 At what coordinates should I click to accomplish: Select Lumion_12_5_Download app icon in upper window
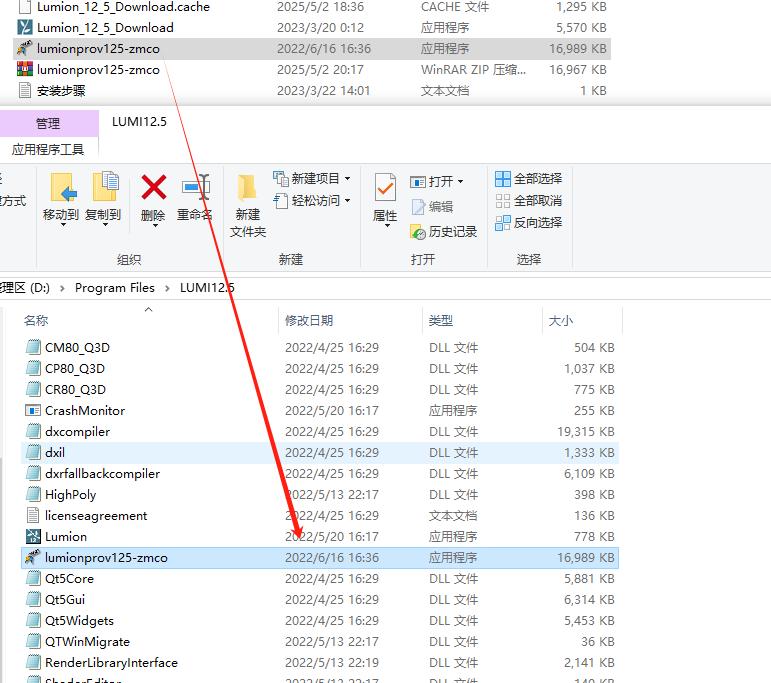tap(25, 28)
